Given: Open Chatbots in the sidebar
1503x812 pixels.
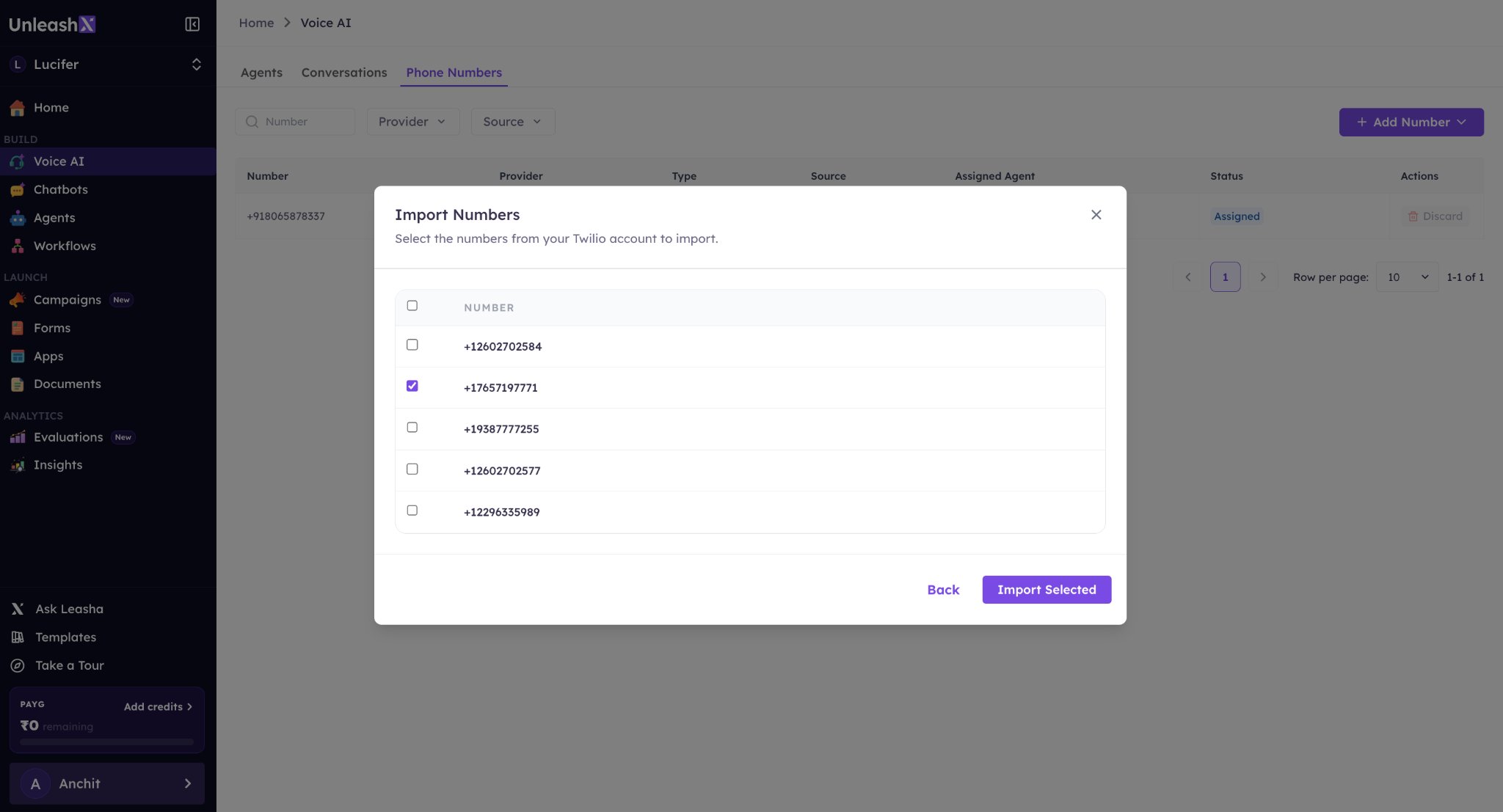Looking at the screenshot, I should click(108, 190).
